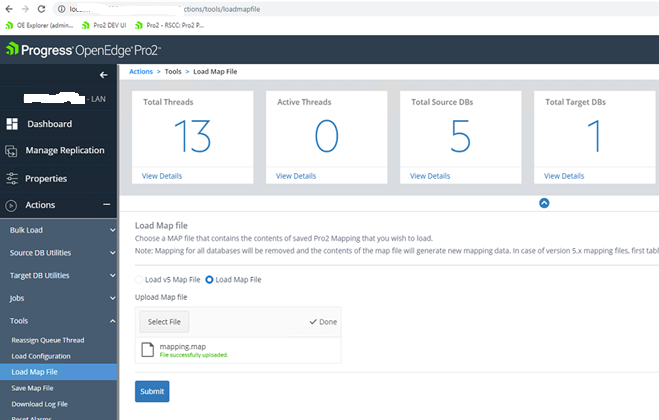This screenshot has height=420, width=659.
Task: Click the Manage Replication icon
Action: [x=12, y=151]
